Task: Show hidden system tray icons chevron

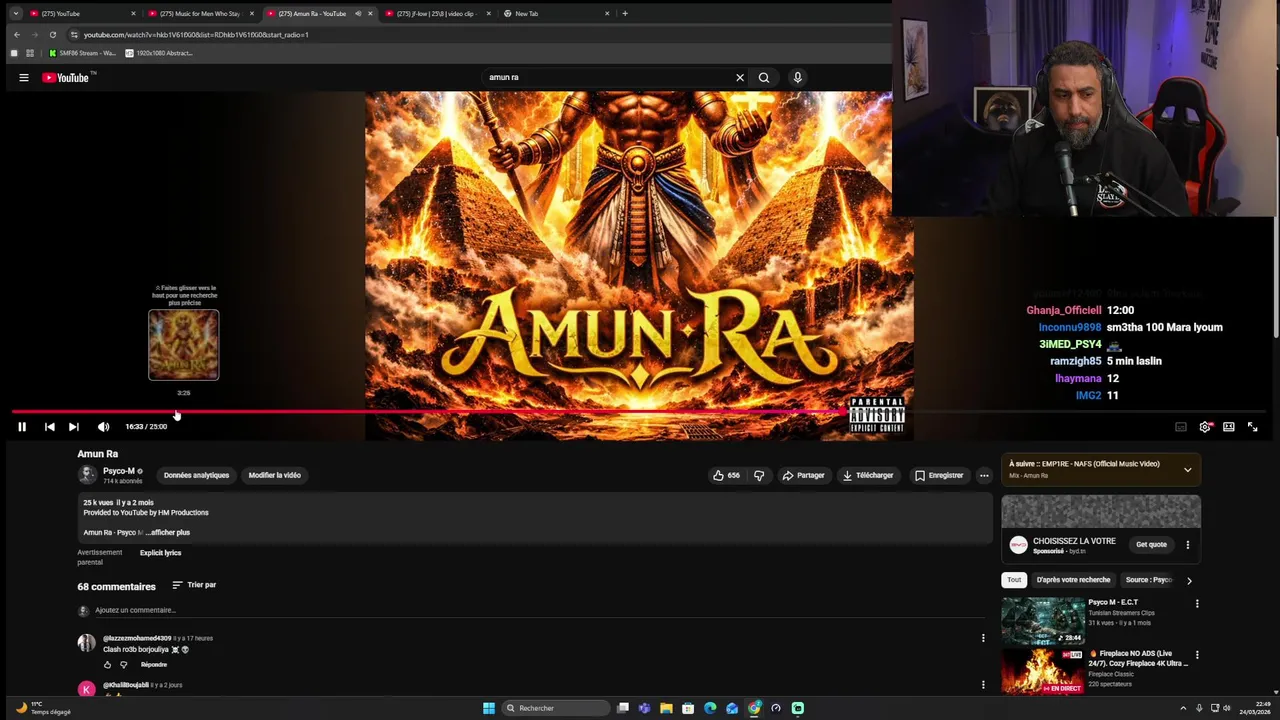Action: pyautogui.click(x=1183, y=708)
